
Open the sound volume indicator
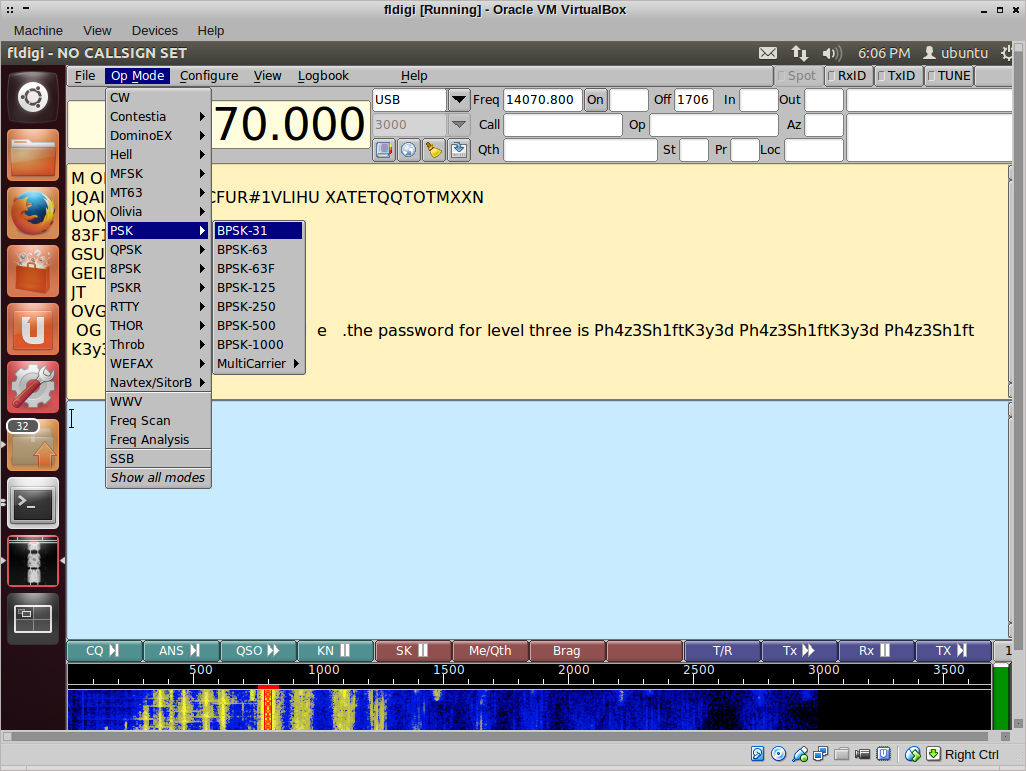pyautogui.click(x=832, y=53)
